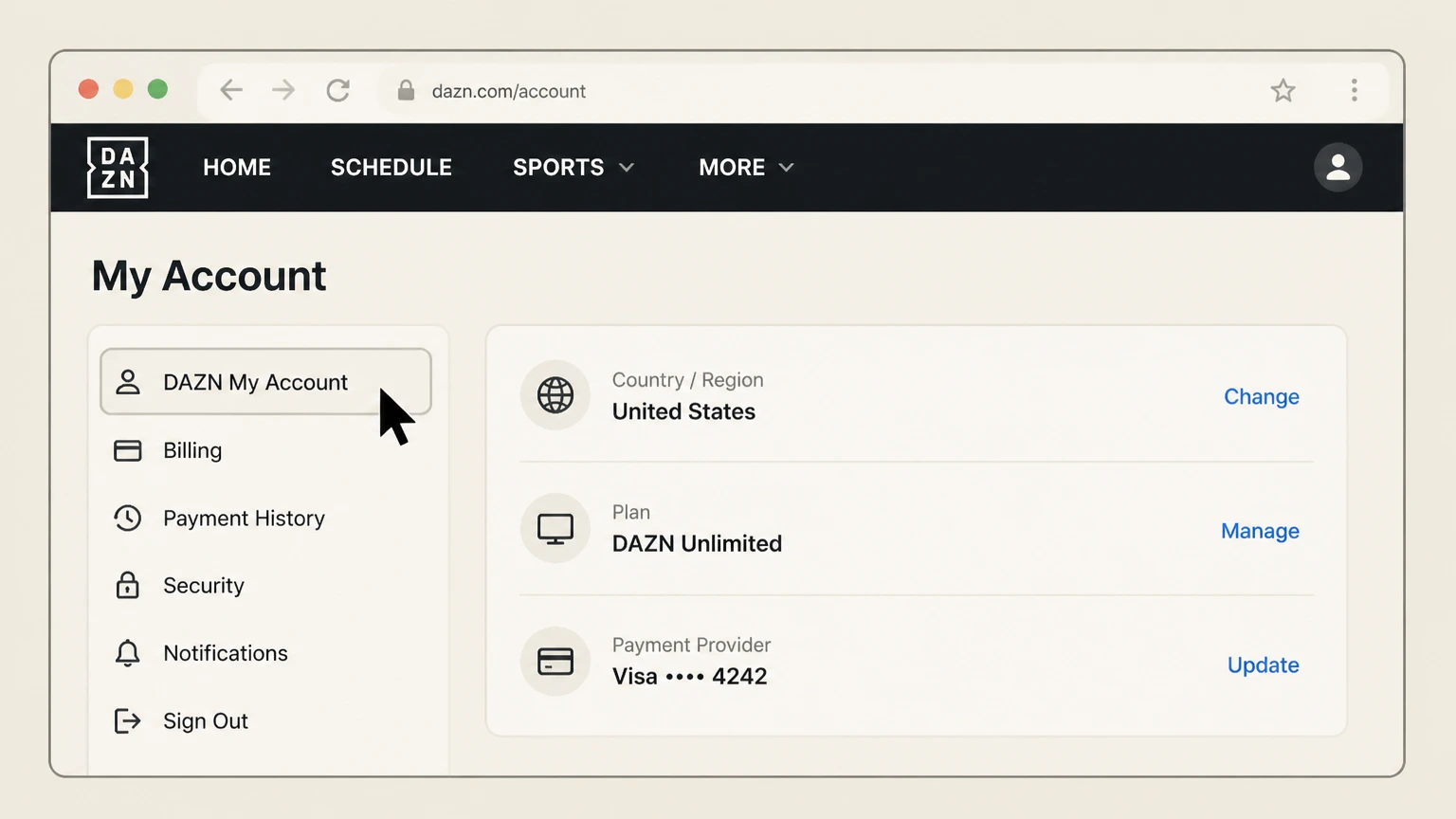Image resolution: width=1456 pixels, height=819 pixels.
Task: Bookmark this page with the star
Action: coord(1283,90)
